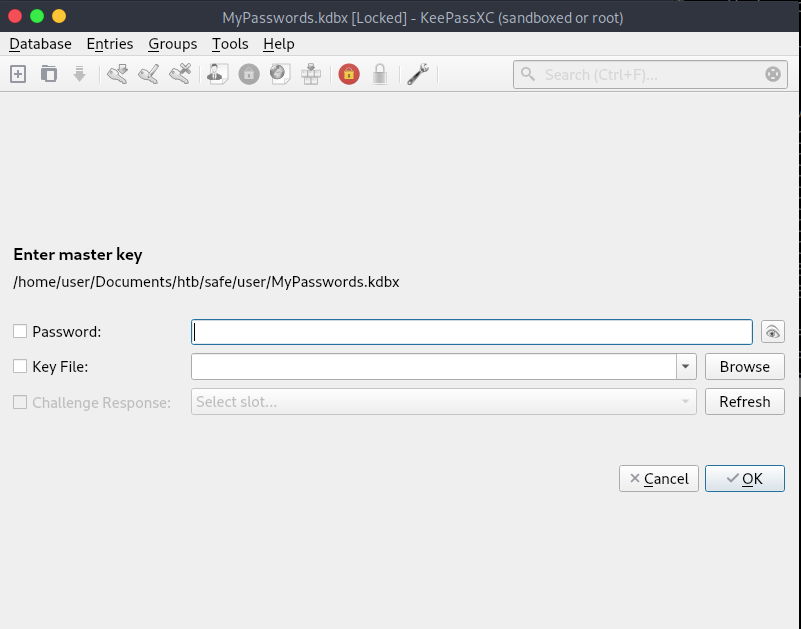Click the Open URL globe icon
The width and height of the screenshot is (801, 629).
[280, 74]
